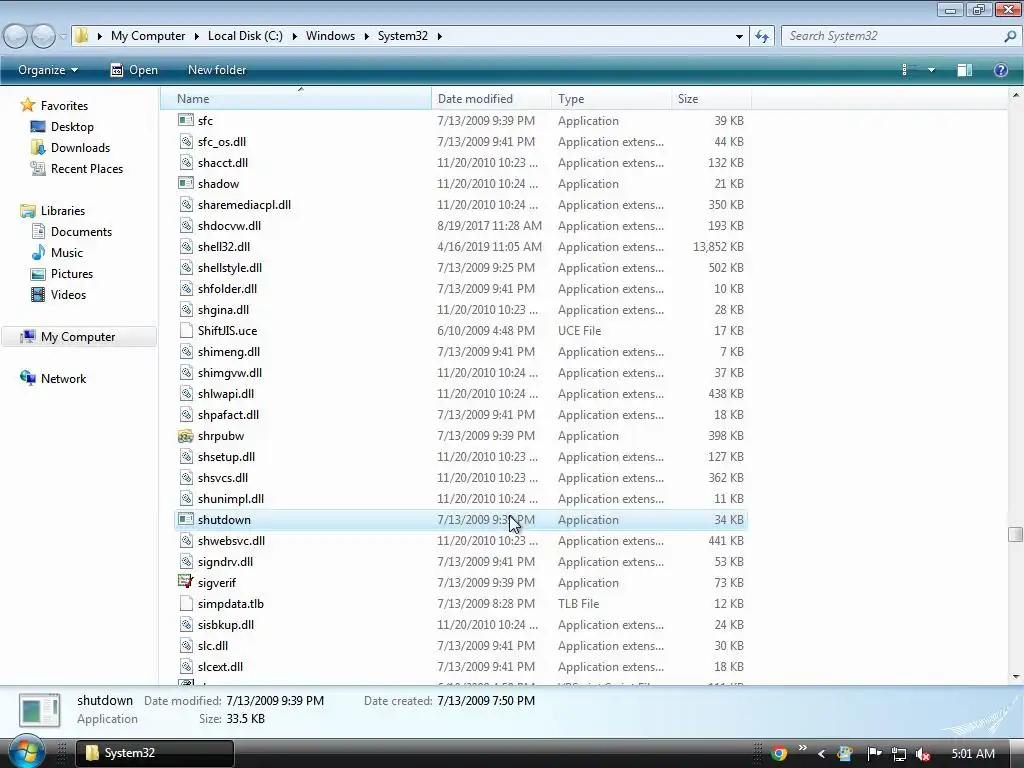Click the Videos library icon
Screen dimensions: 1024x768
pyautogui.click(x=38, y=295)
